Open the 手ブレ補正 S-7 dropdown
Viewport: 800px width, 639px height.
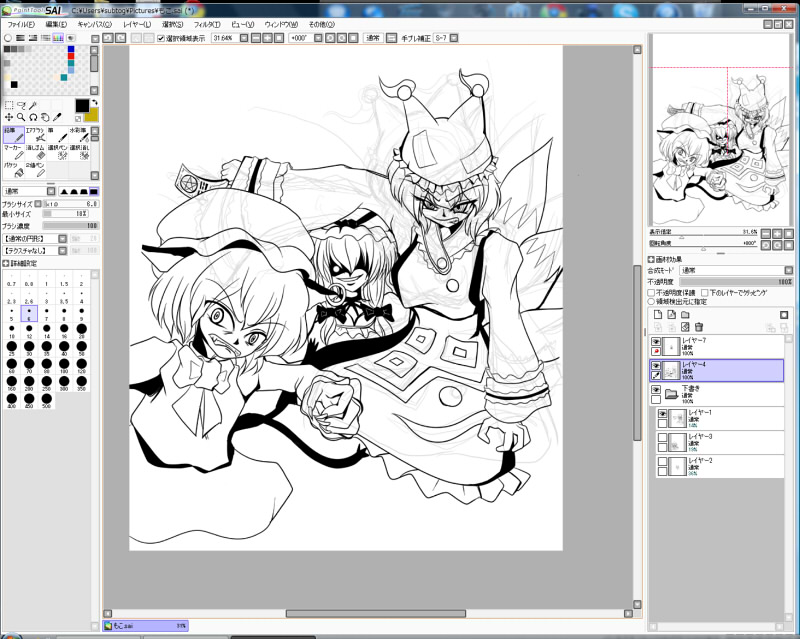click(454, 38)
